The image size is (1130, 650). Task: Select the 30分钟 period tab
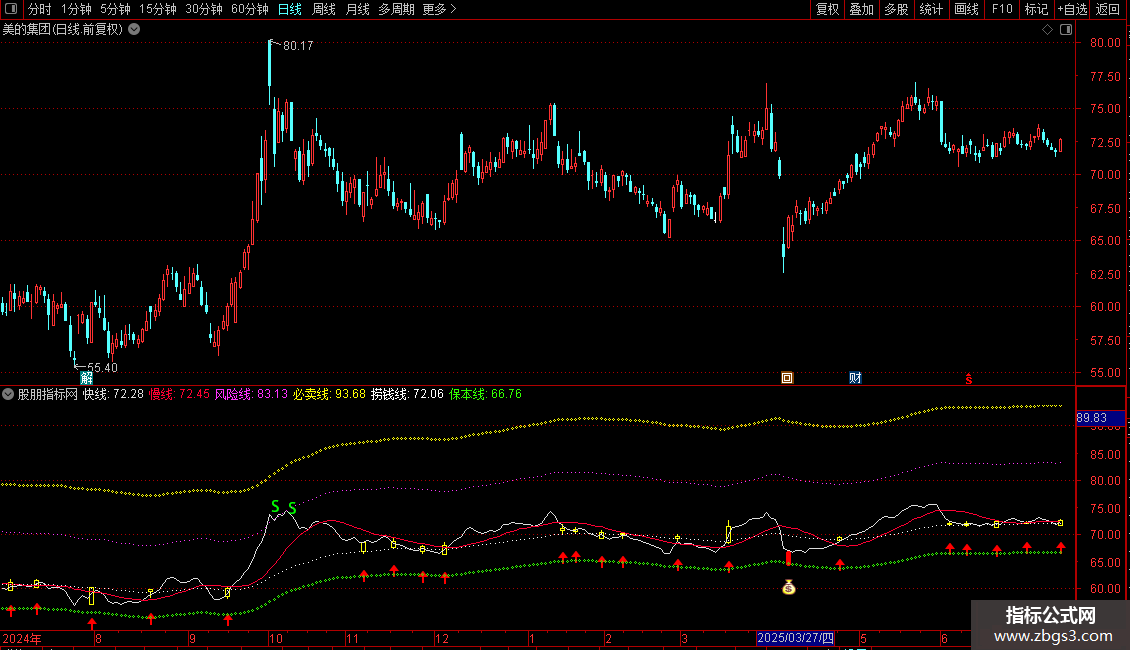[204, 9]
